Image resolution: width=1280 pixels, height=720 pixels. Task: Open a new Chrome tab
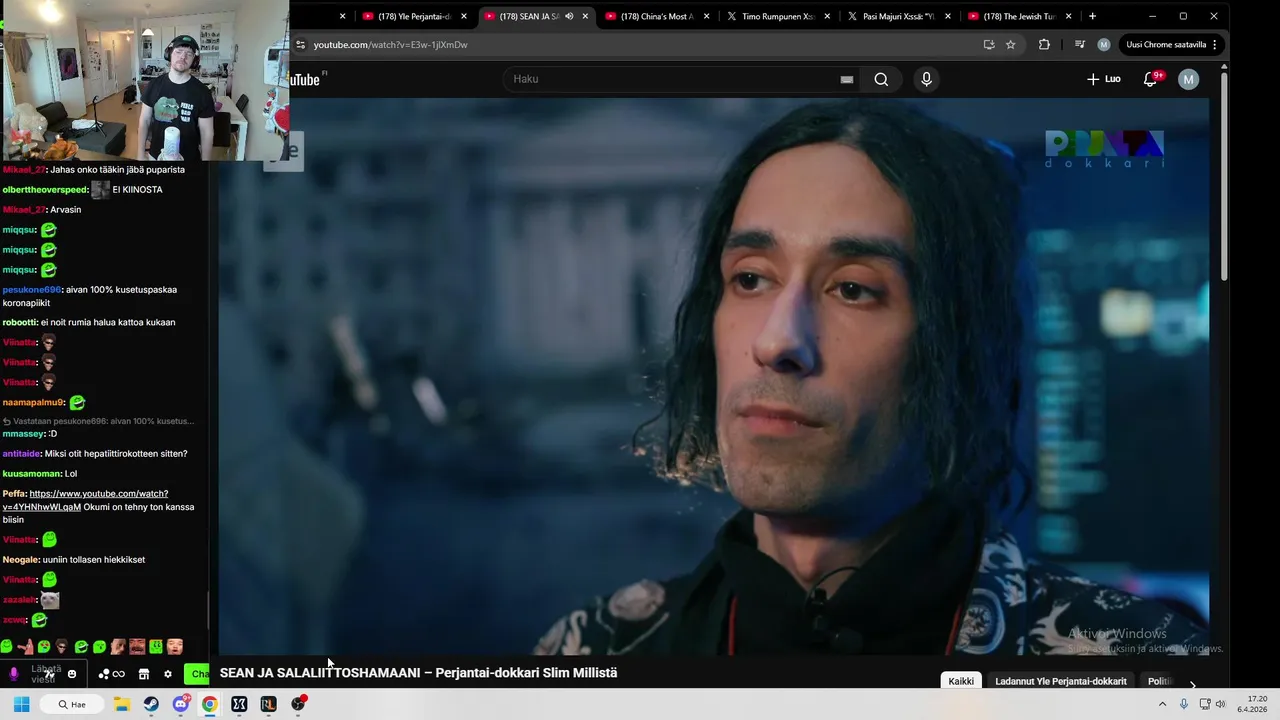(x=1092, y=16)
